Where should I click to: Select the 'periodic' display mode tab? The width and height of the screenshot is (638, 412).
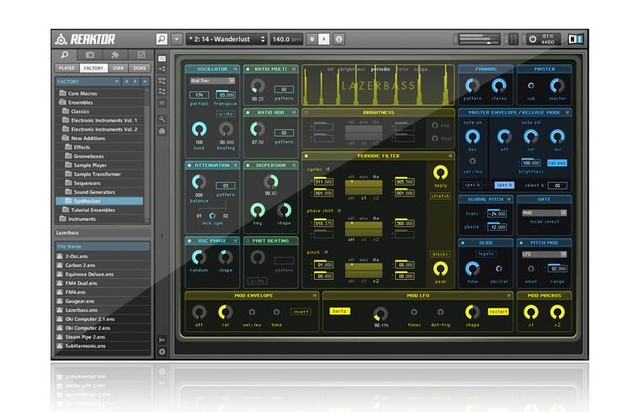[x=380, y=70]
